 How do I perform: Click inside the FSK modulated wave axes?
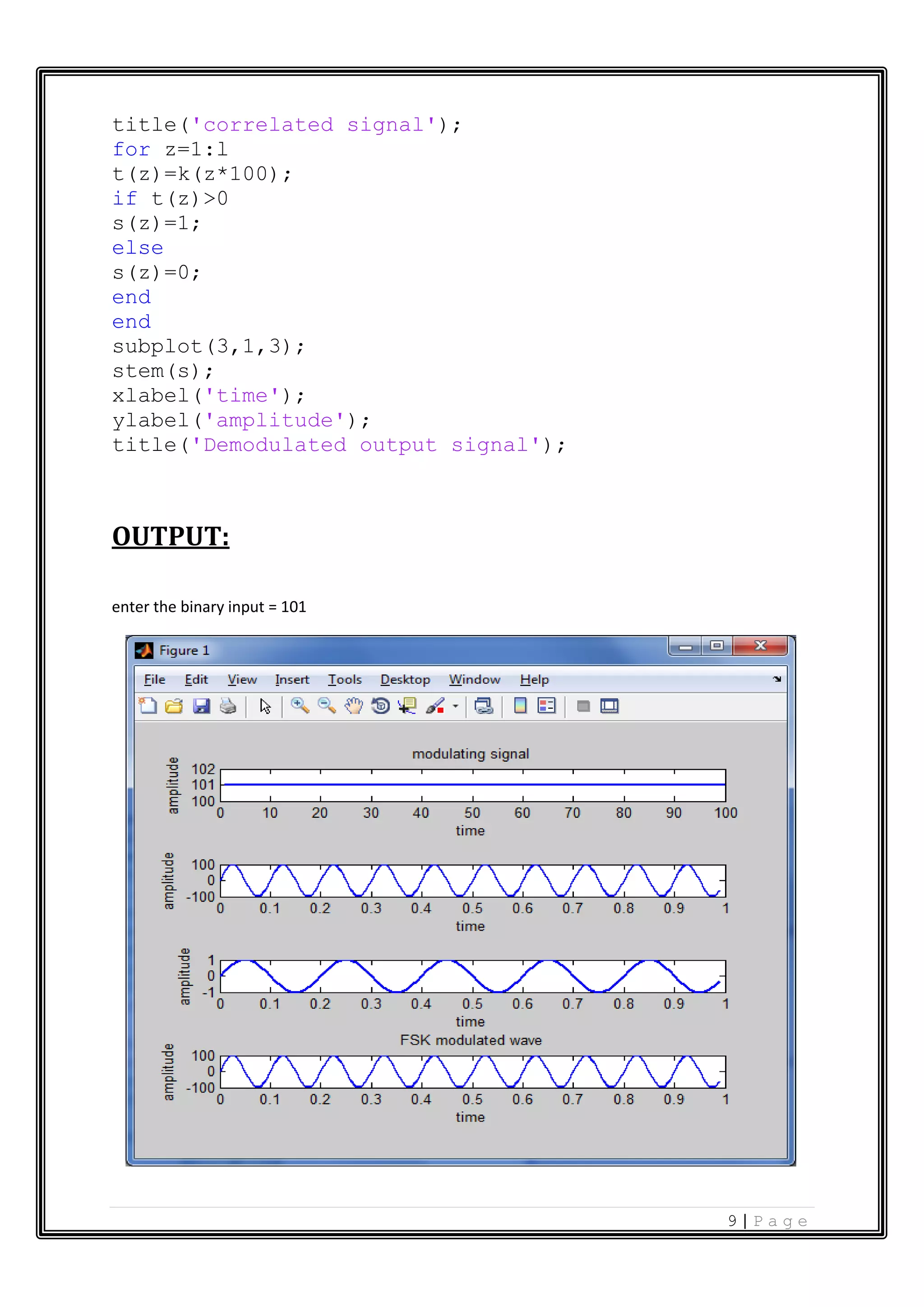[473, 1072]
